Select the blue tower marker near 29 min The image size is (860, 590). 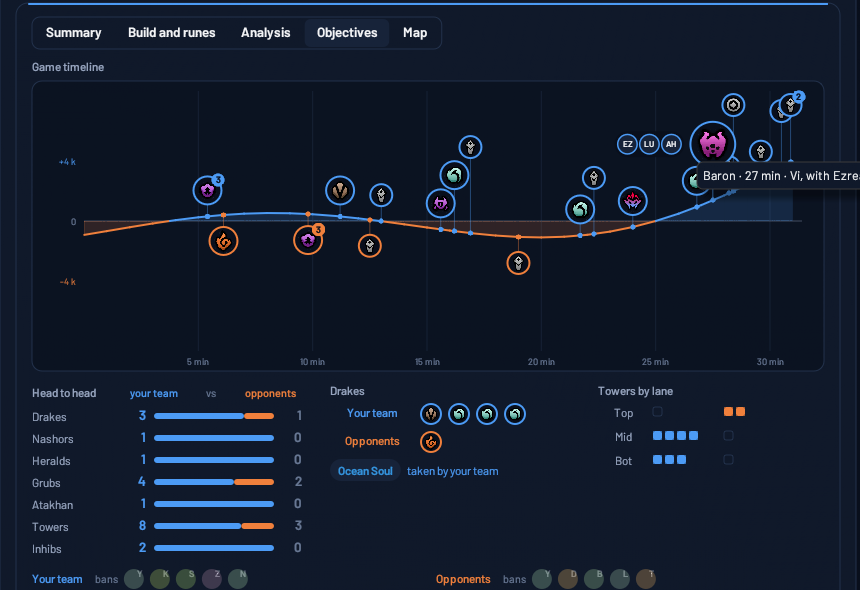point(761,151)
